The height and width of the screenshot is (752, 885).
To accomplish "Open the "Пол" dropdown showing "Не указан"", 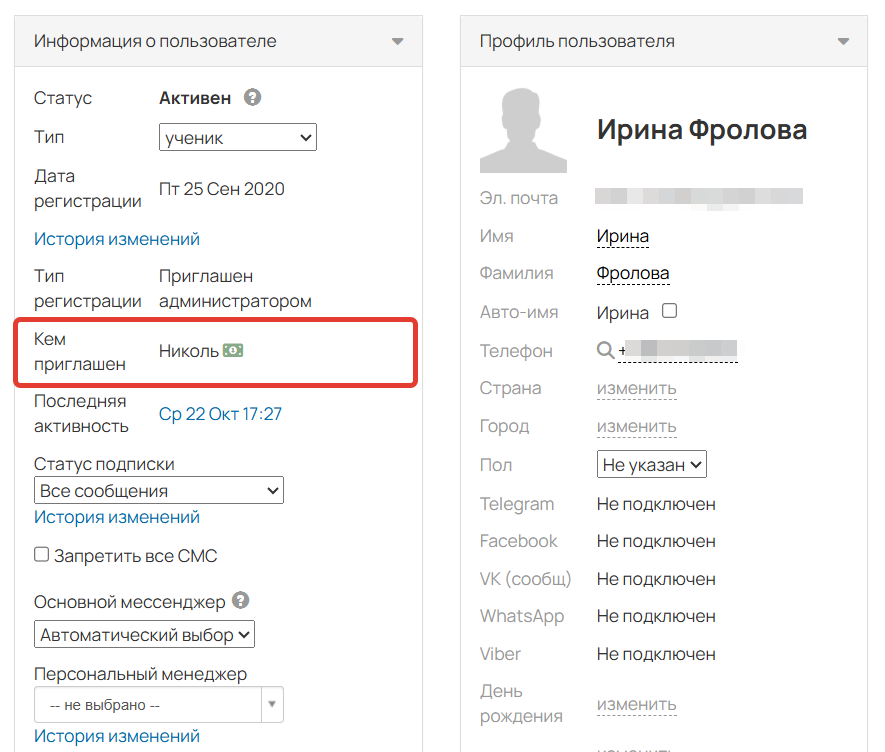I will tap(651, 464).
